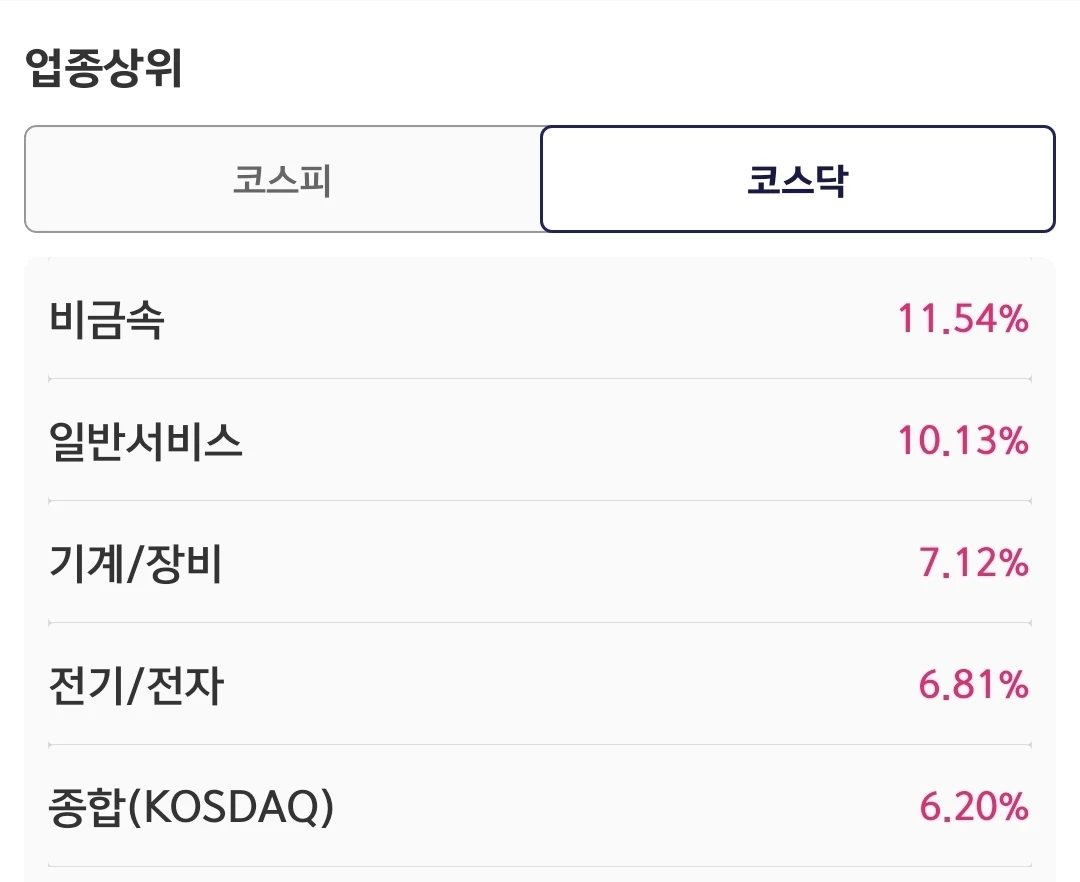
Task: Select the 기계/장비 sector name
Action: [136, 563]
